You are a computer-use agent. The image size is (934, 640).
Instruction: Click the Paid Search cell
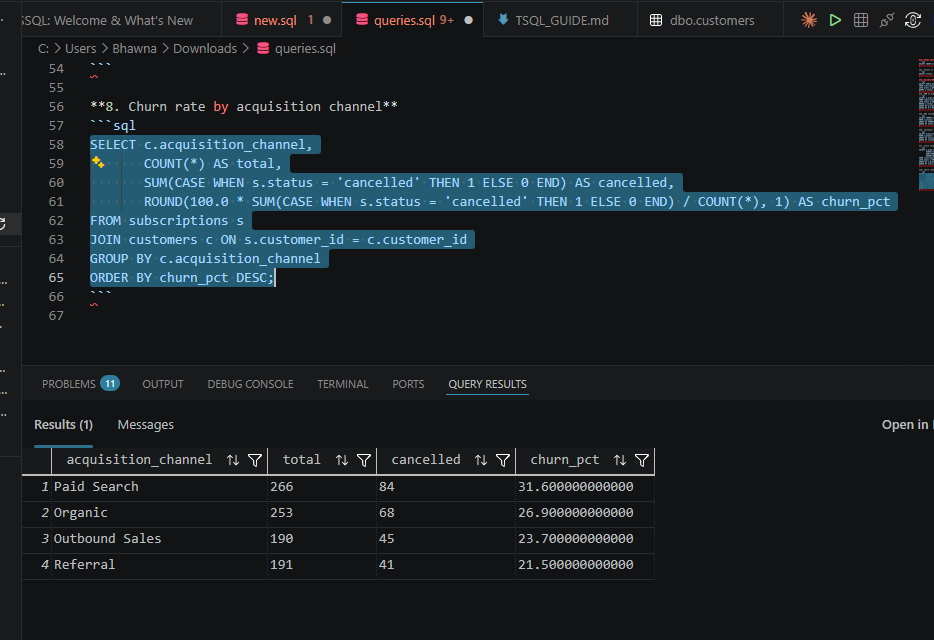[159, 487]
